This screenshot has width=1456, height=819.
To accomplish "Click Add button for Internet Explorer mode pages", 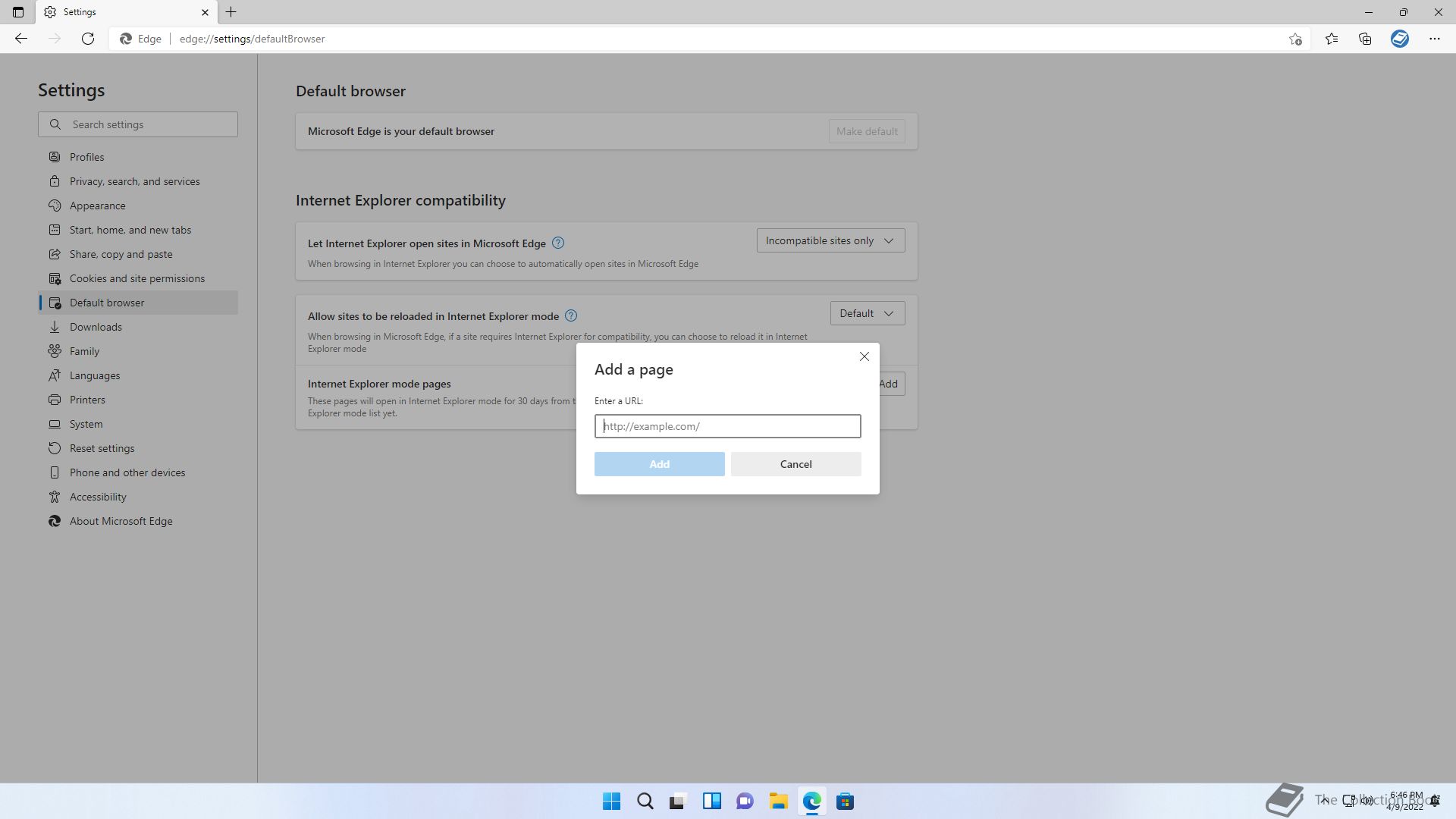I will (890, 384).
